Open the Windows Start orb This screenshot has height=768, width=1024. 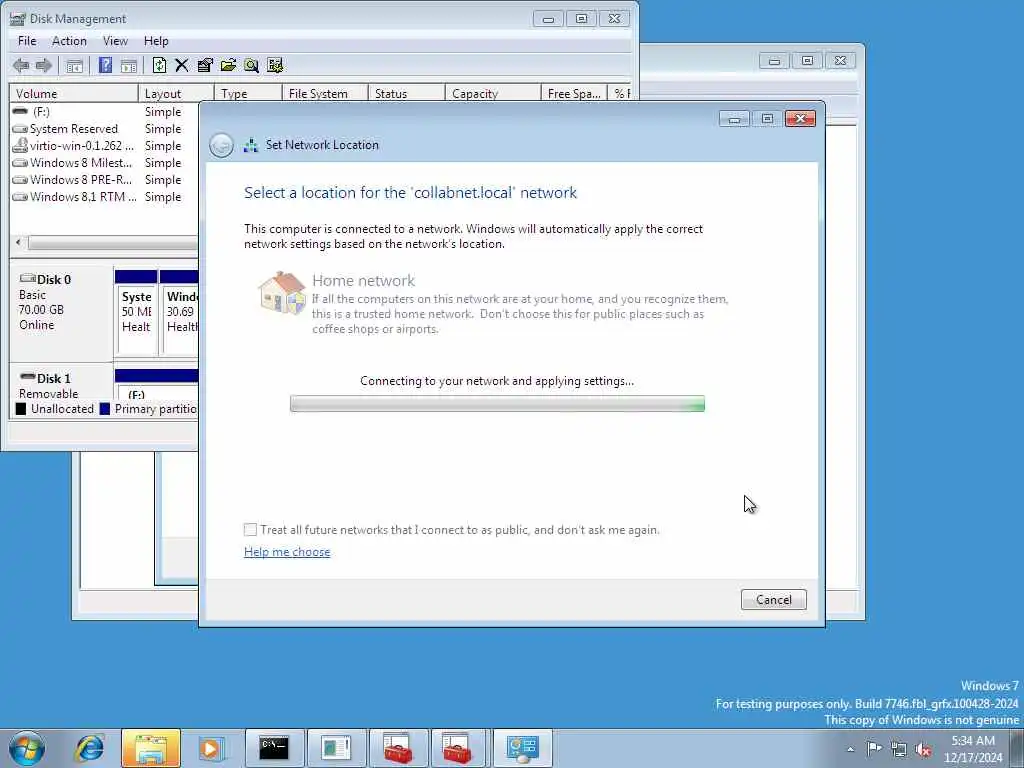27,748
